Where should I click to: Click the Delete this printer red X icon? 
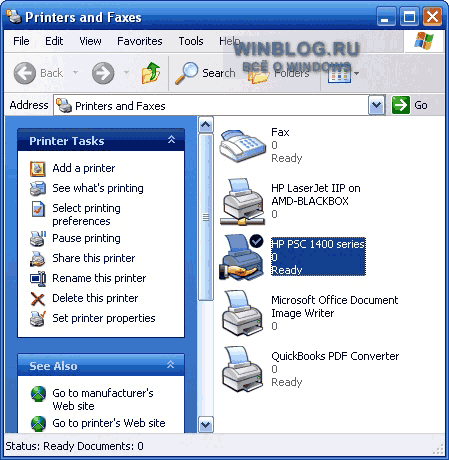[38, 298]
